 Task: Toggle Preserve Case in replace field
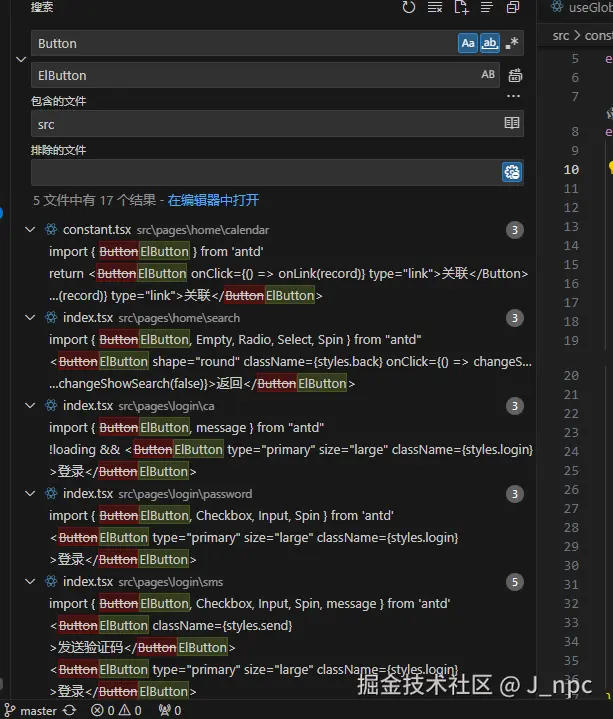488,75
